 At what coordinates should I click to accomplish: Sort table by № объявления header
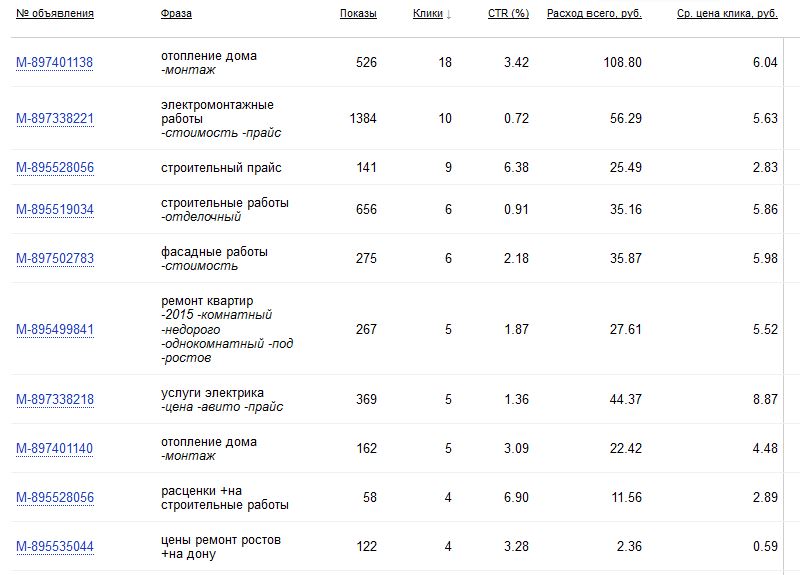tap(55, 14)
